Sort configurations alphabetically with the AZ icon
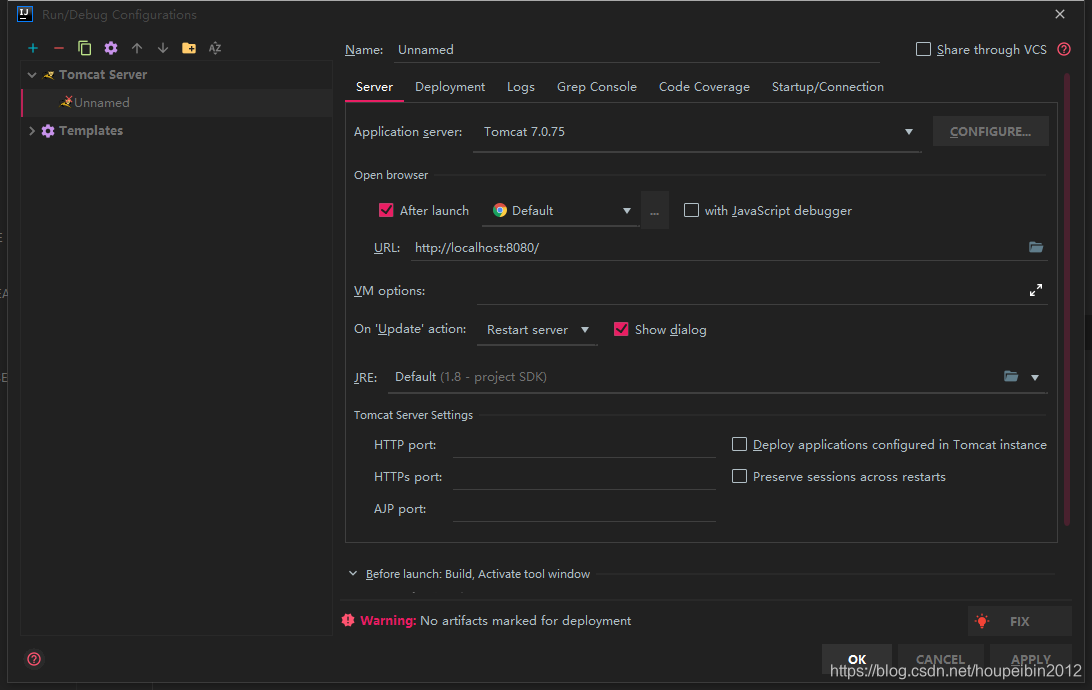The image size is (1092, 690). [215, 48]
